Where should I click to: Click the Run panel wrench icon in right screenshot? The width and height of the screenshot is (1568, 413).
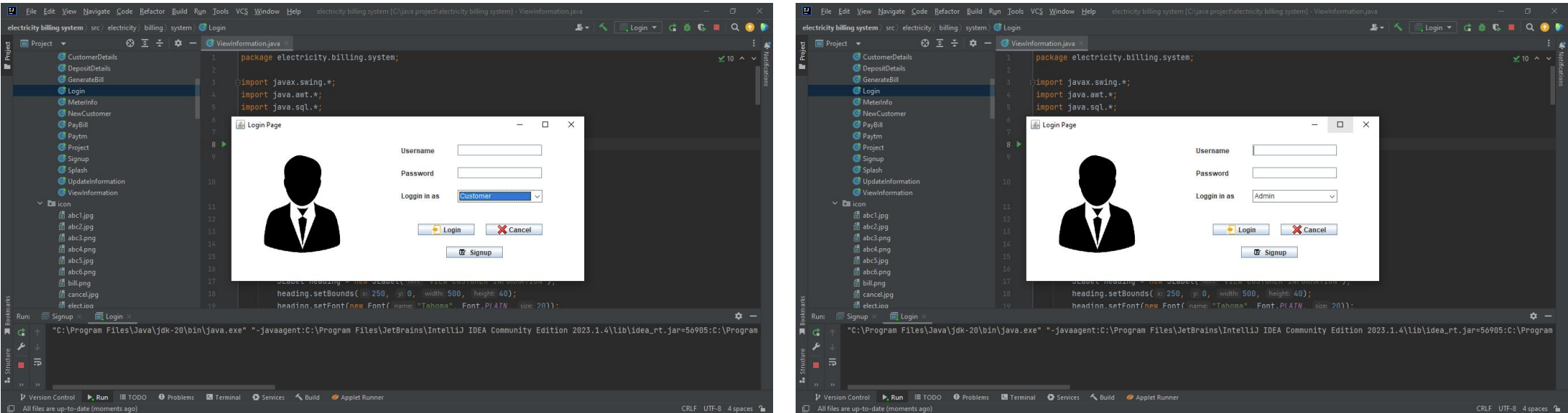816,347
